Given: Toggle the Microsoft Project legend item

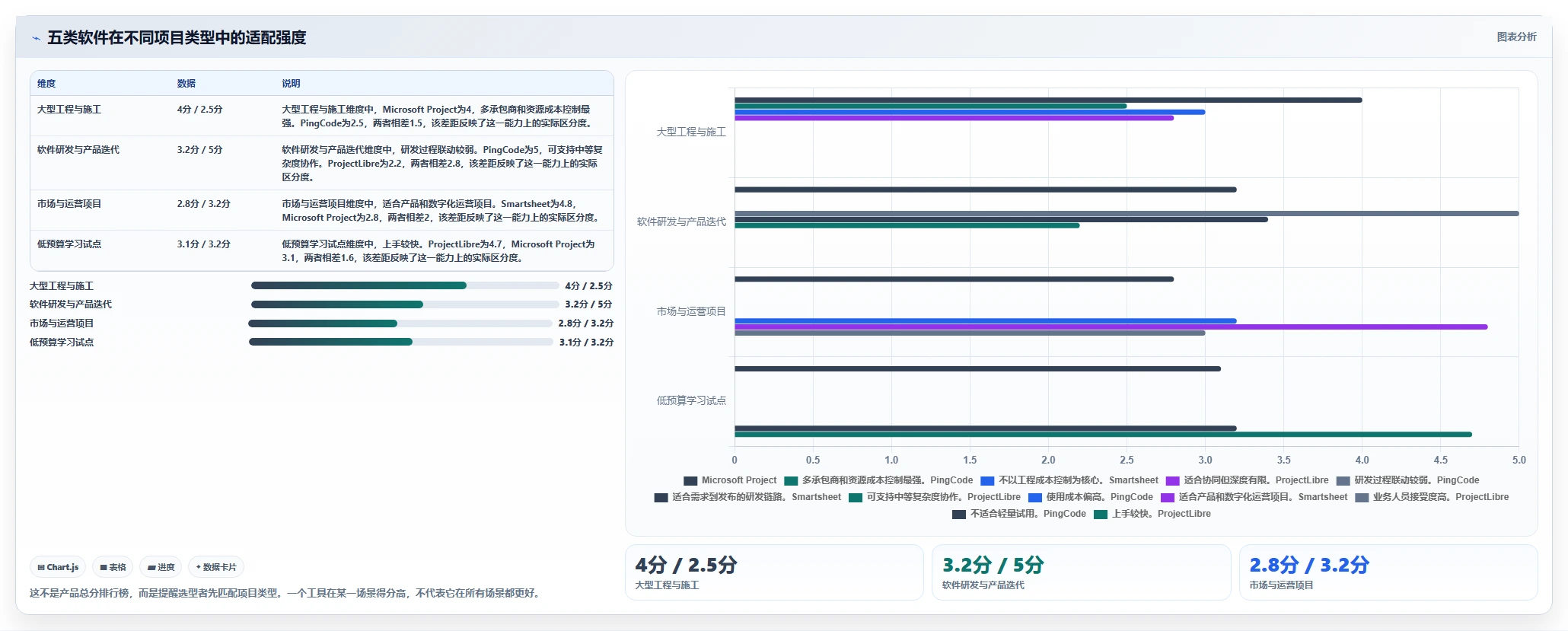Looking at the screenshot, I should coord(730,480).
